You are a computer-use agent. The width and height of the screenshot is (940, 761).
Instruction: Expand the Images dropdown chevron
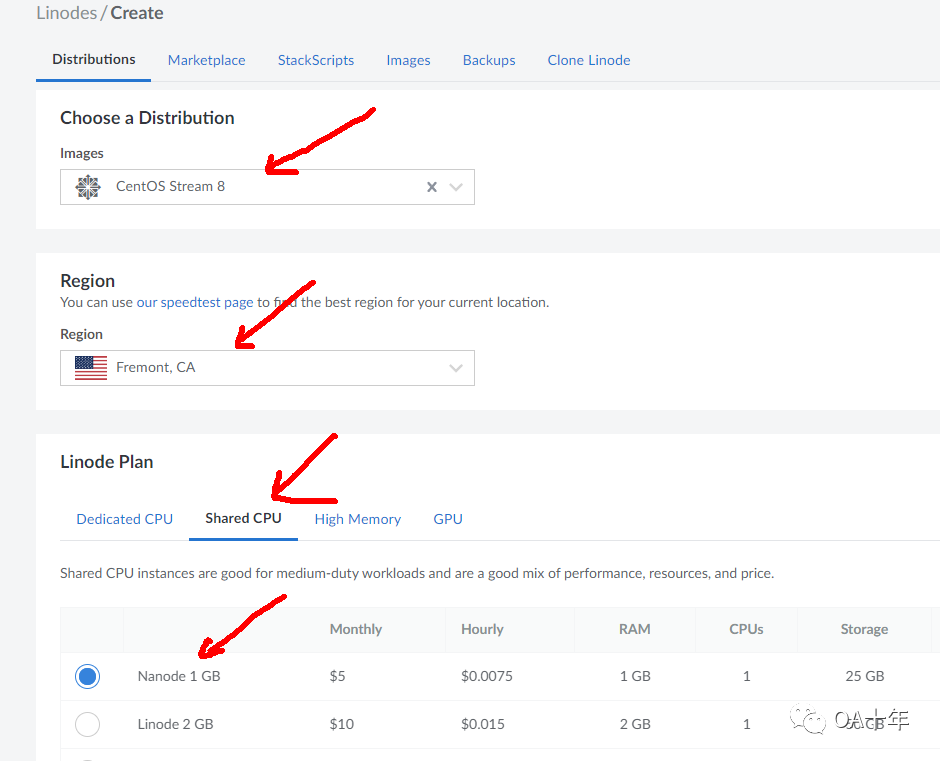(x=457, y=187)
